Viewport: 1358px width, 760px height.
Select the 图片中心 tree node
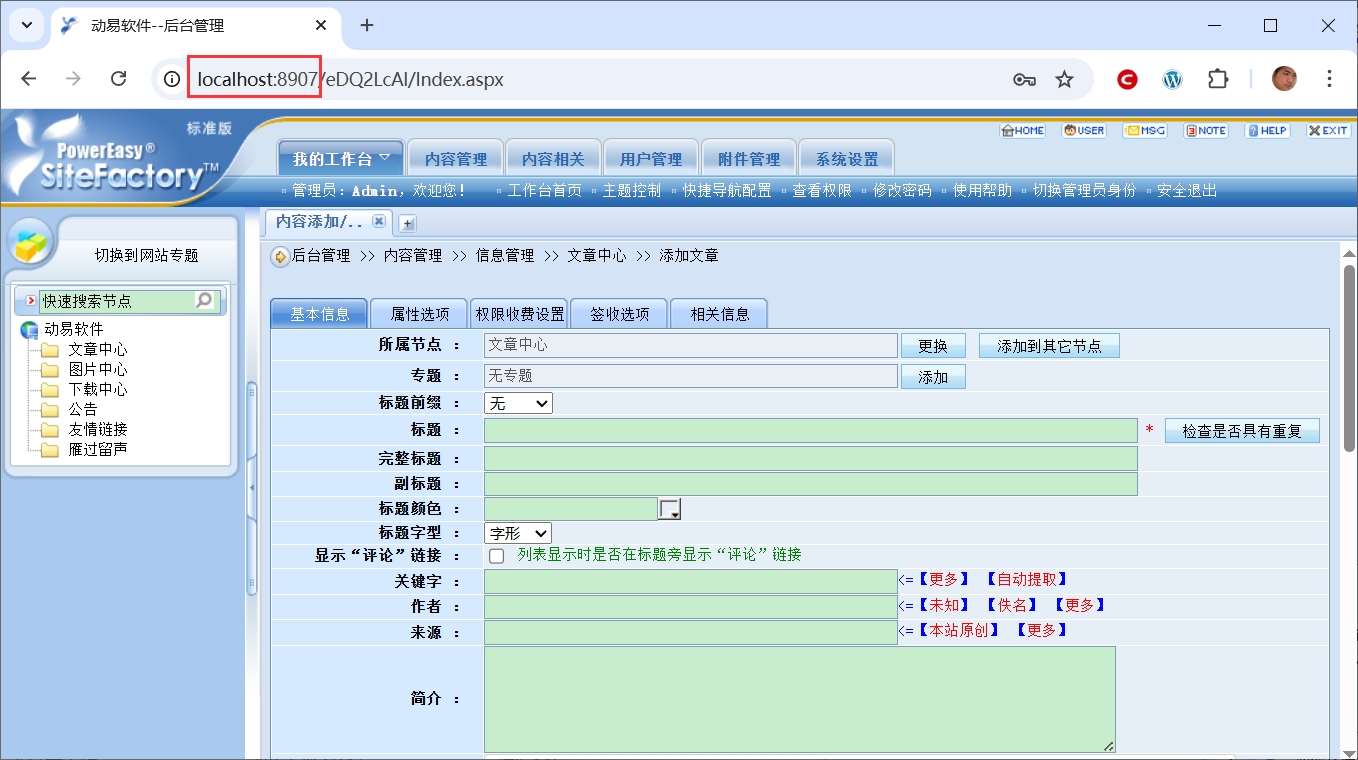coord(97,369)
